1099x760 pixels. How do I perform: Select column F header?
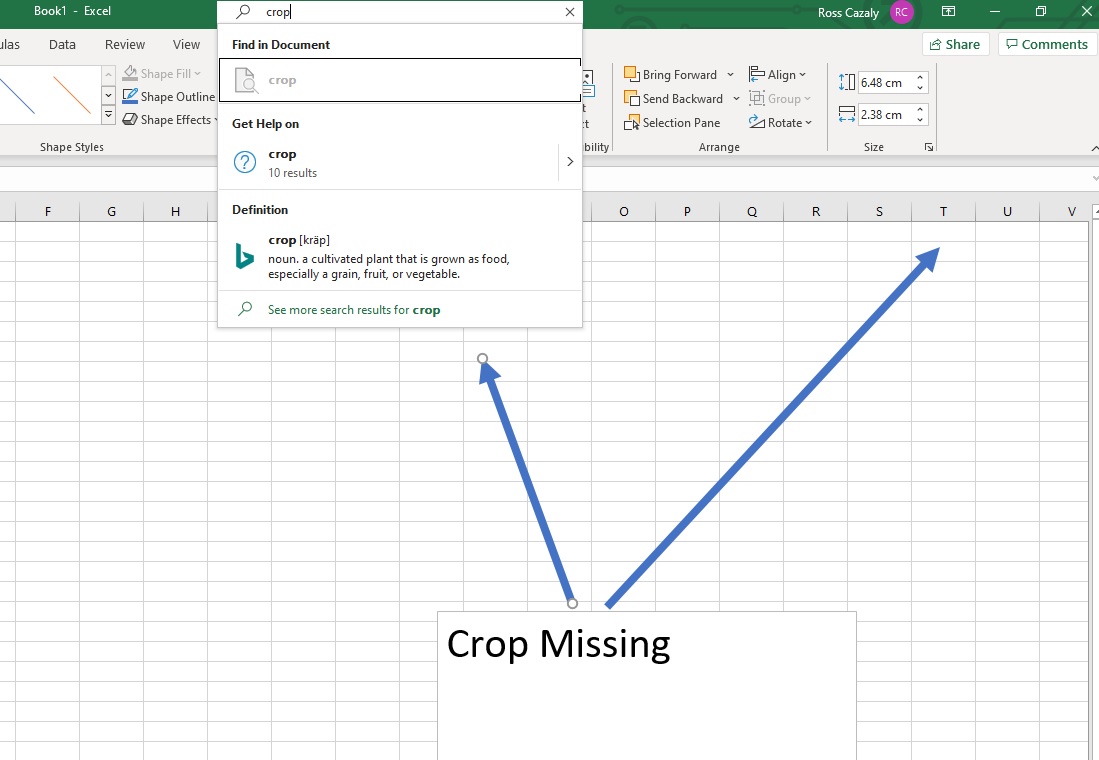[x=48, y=211]
